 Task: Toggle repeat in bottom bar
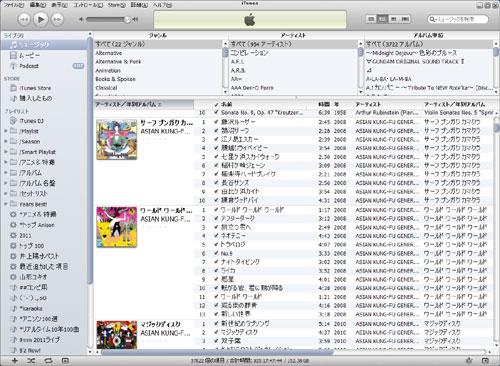tap(48, 361)
